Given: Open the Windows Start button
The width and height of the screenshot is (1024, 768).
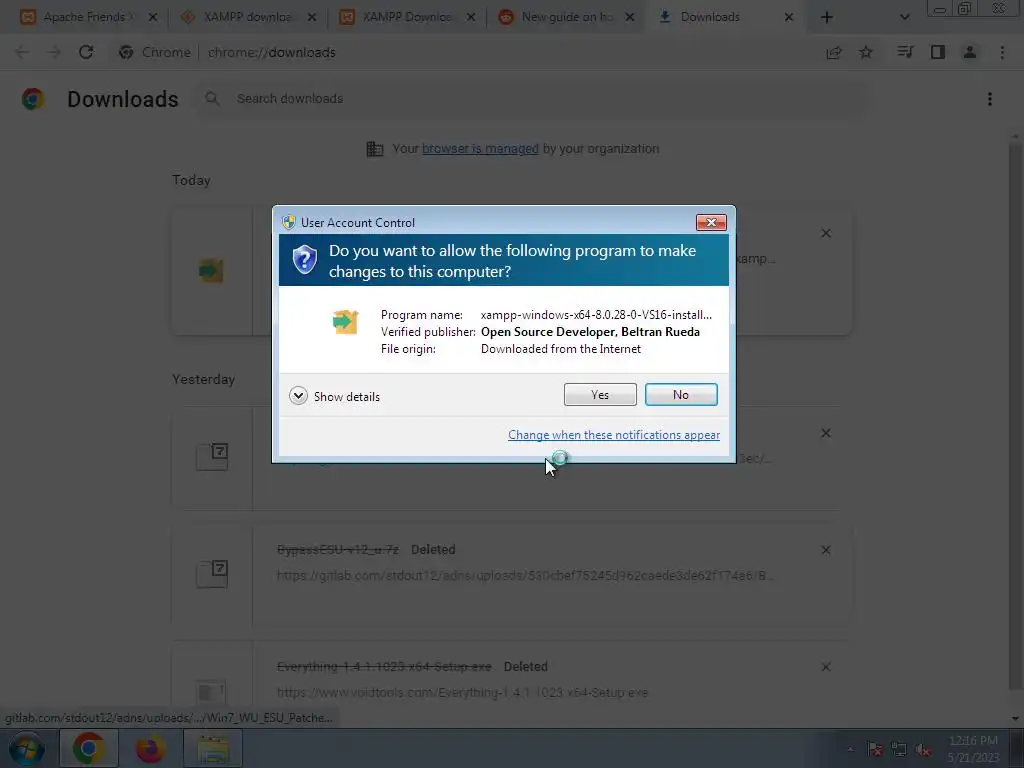Looking at the screenshot, I should click(x=26, y=748).
